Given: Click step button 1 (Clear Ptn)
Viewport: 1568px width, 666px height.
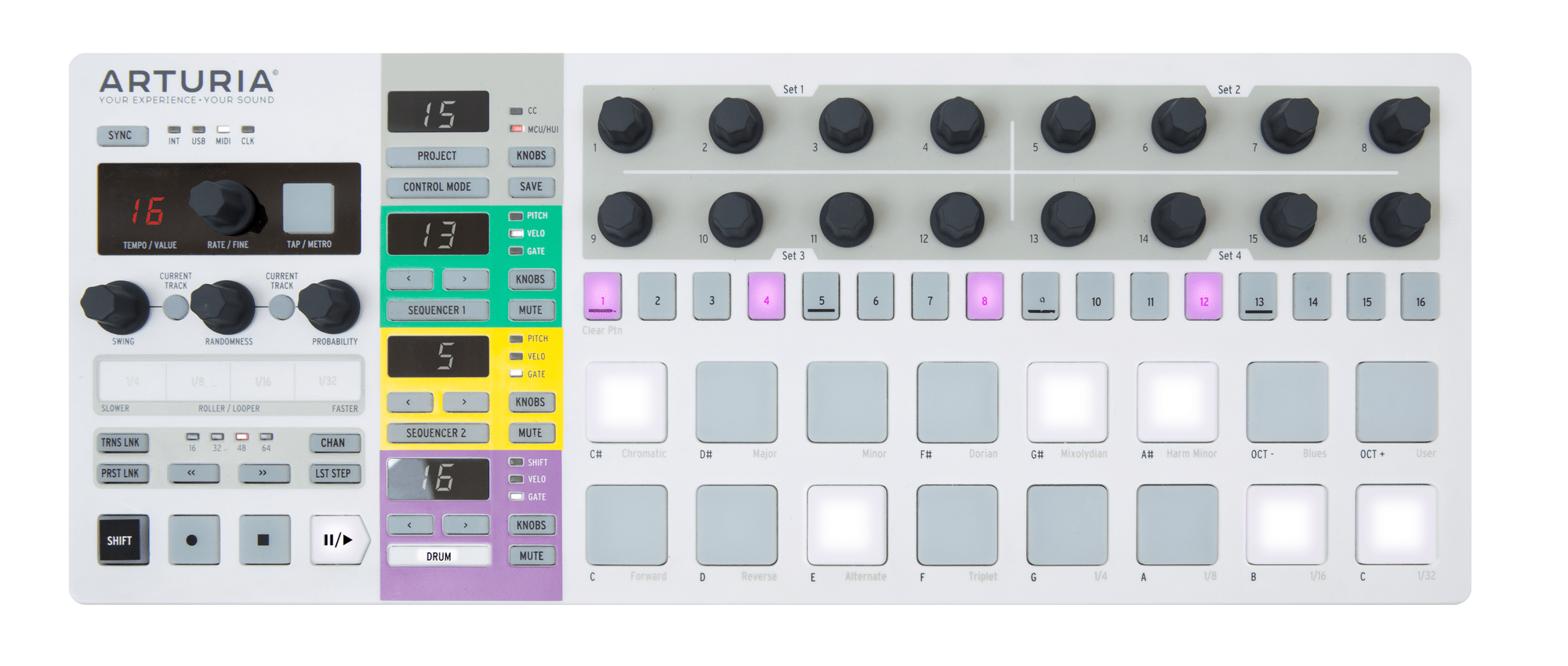Looking at the screenshot, I should [603, 297].
